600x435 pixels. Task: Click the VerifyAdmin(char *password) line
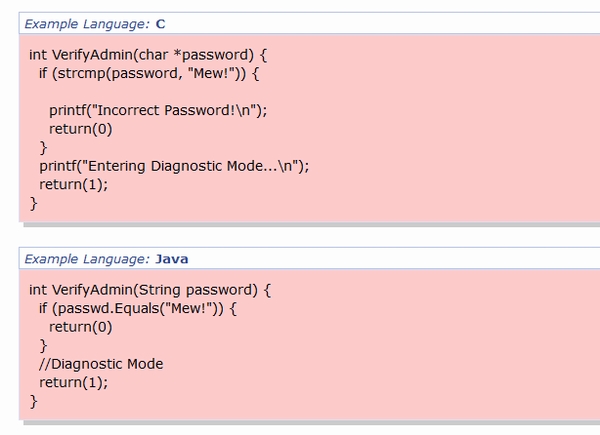(x=148, y=53)
